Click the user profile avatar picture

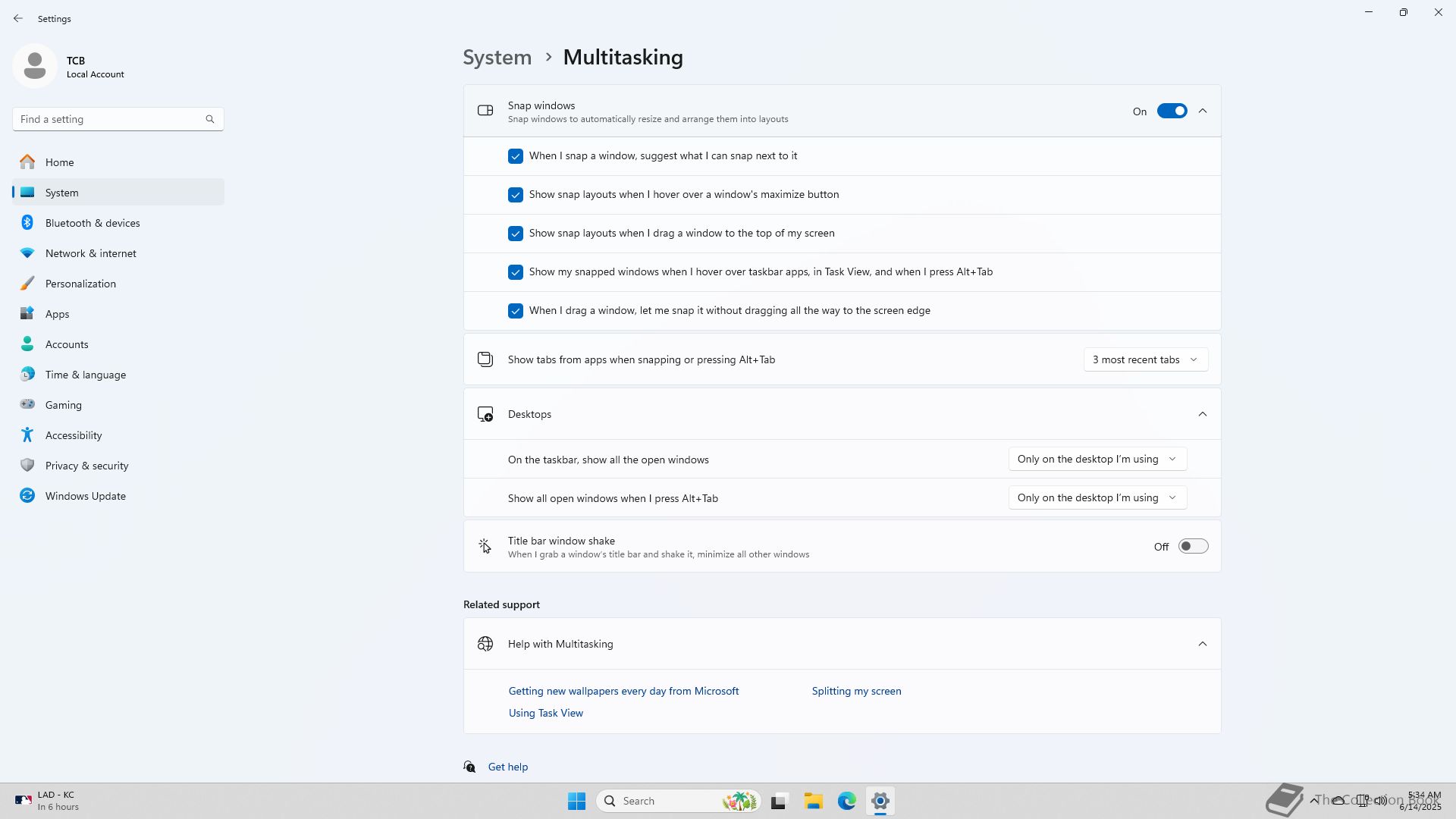coord(35,67)
